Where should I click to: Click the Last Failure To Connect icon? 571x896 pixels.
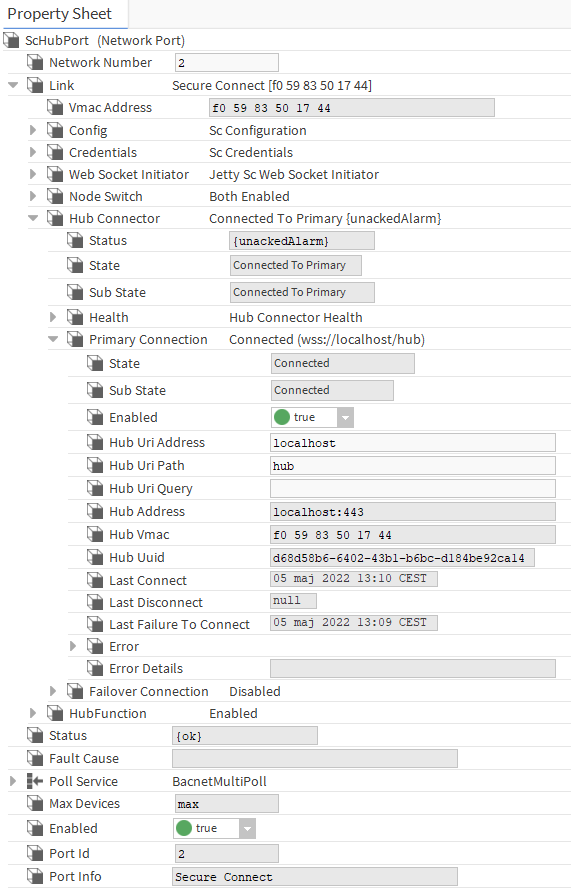point(95,624)
